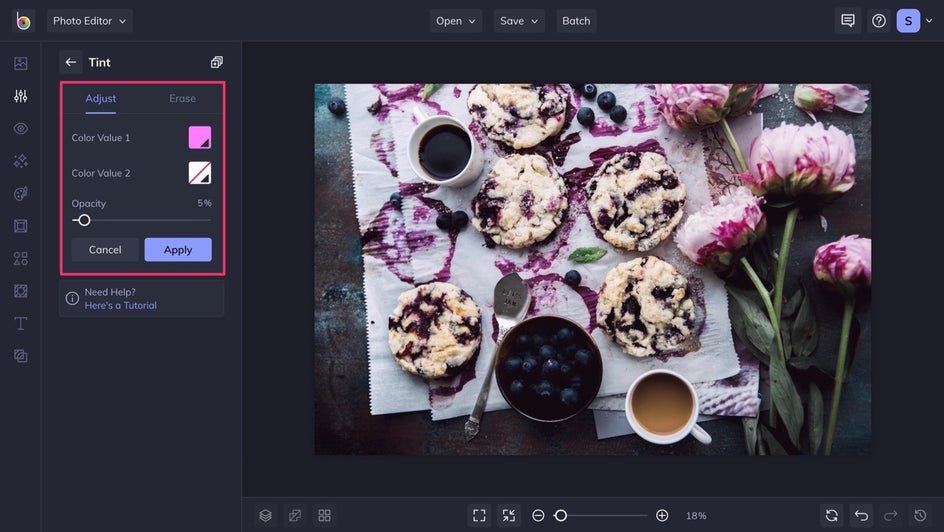
Task: Go back with the Tint arrow
Action: 70,62
